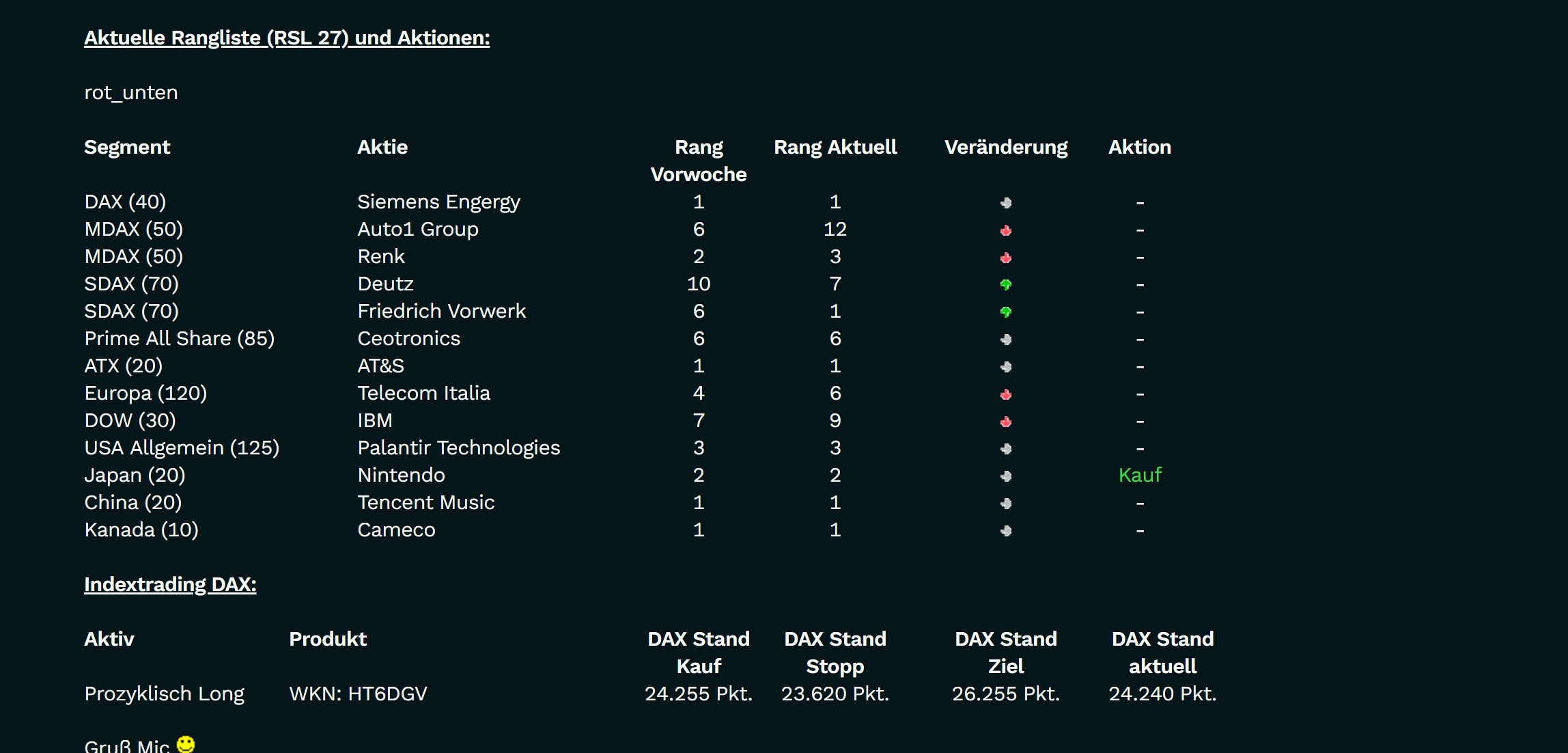Click the Prozyklisch Long entry
1568x753 pixels.
(x=165, y=694)
